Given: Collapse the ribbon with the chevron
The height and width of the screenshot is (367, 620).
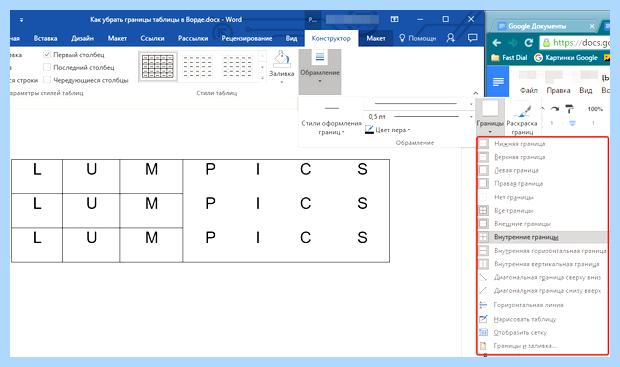Looking at the screenshot, I should coord(476,93).
